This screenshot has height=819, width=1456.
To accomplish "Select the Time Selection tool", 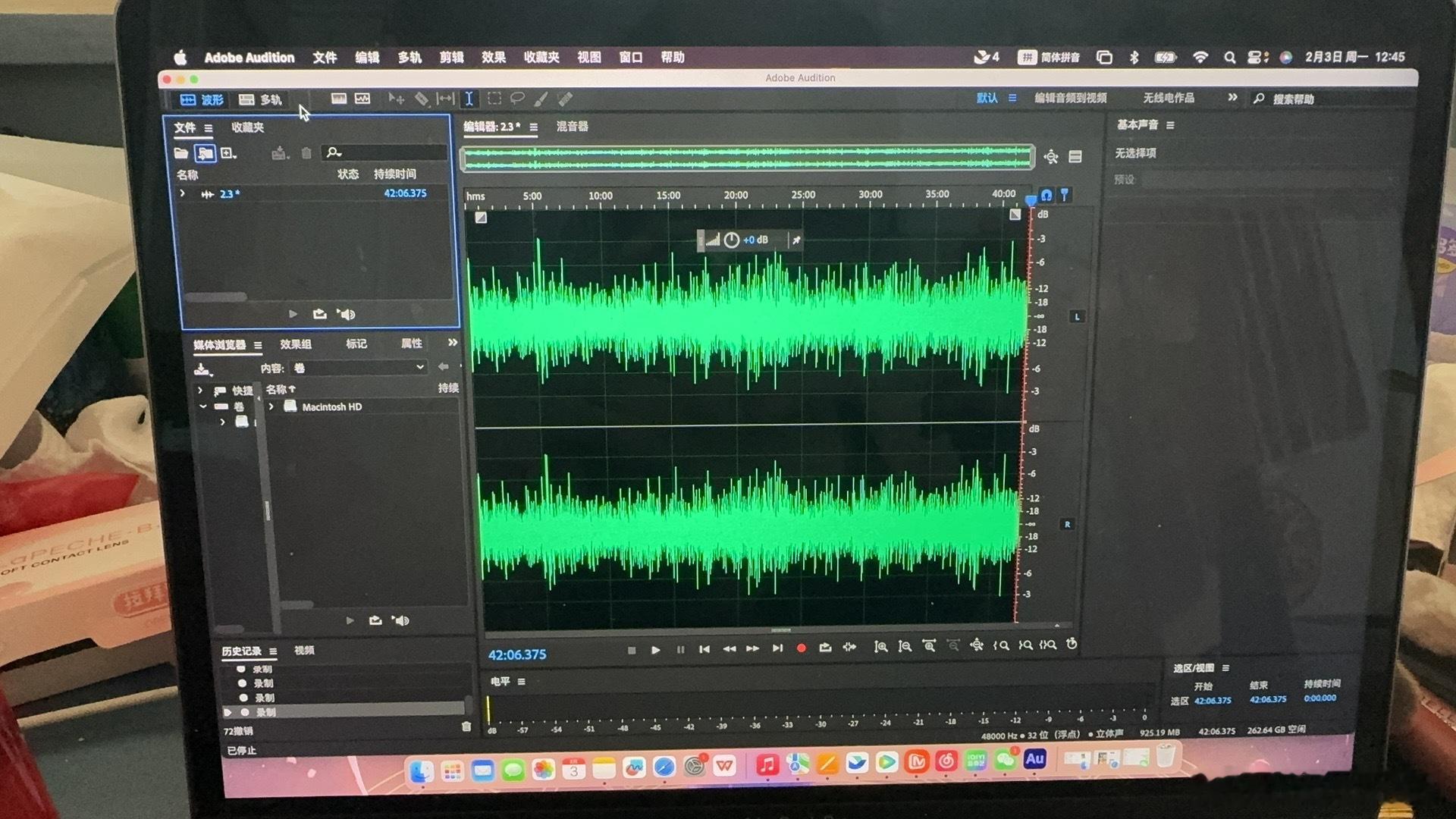I will click(x=469, y=99).
